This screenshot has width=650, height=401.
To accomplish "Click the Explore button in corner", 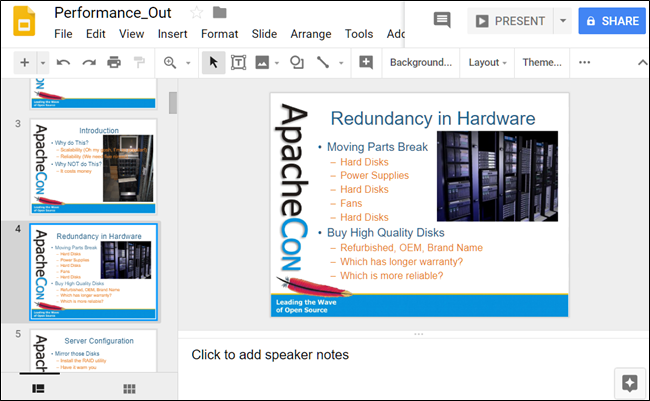I will (629, 382).
